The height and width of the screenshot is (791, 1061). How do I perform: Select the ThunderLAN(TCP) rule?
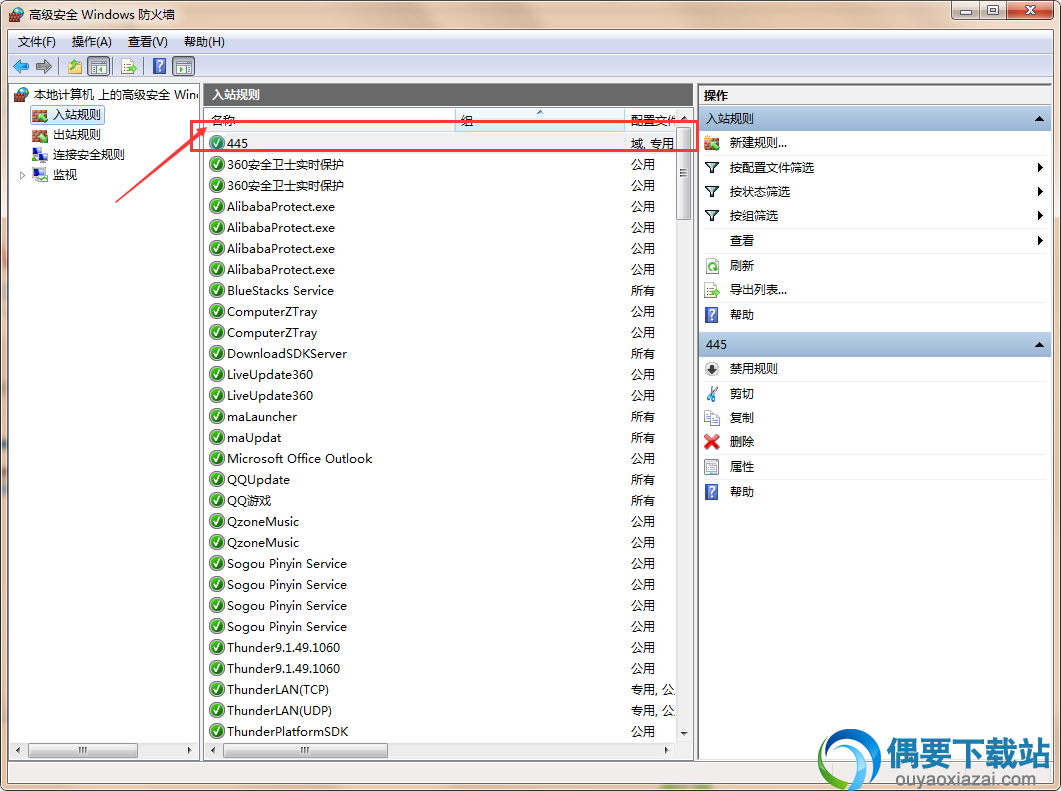click(x=441, y=689)
